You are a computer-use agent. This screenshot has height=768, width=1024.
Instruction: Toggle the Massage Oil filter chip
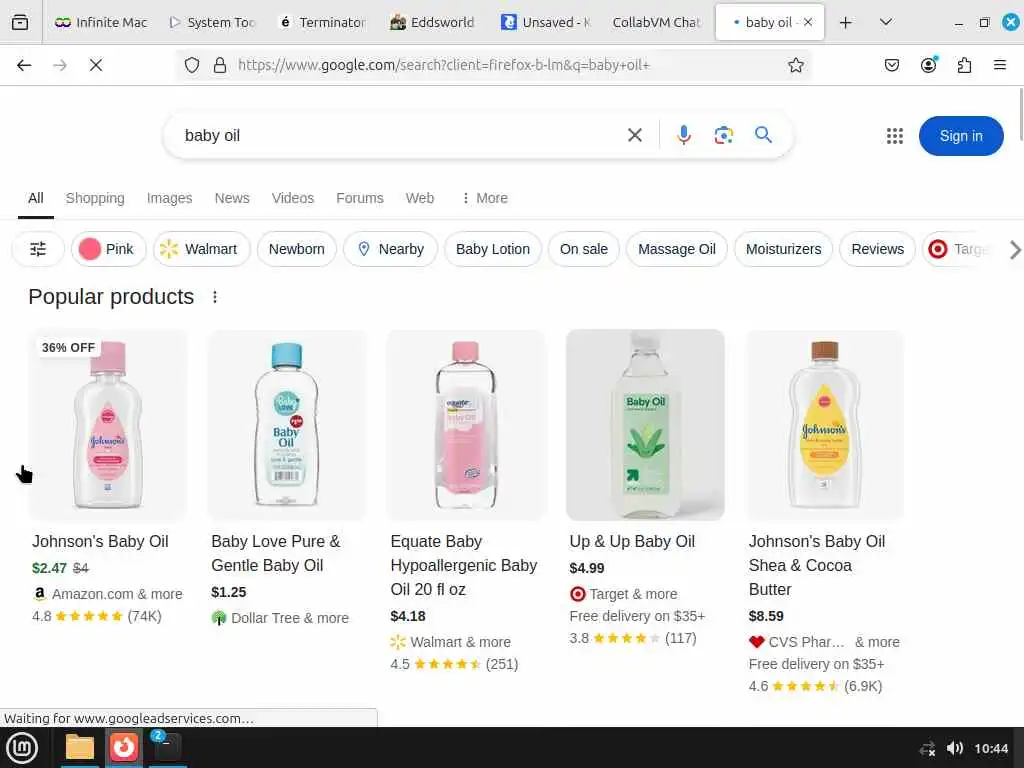coord(677,249)
